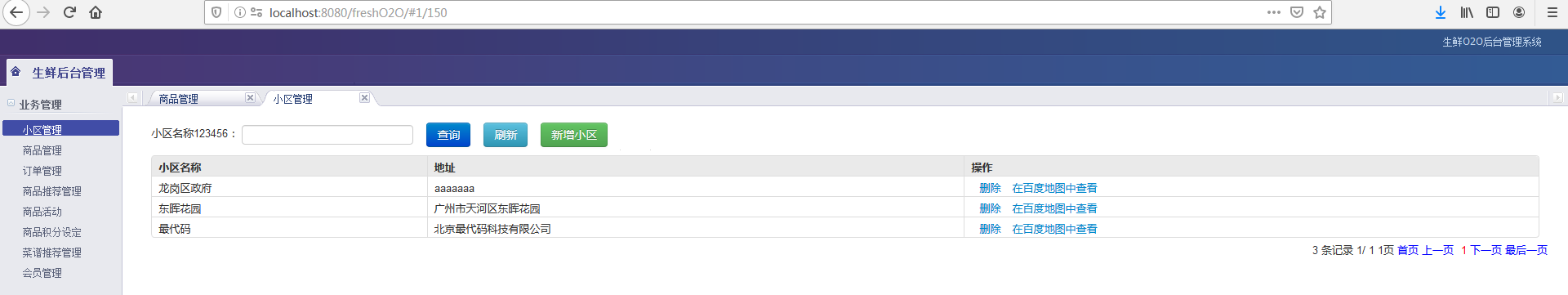The height and width of the screenshot is (295, 1568).
Task: Open page actions three-dot menu in address bar
Action: pos(1274,12)
